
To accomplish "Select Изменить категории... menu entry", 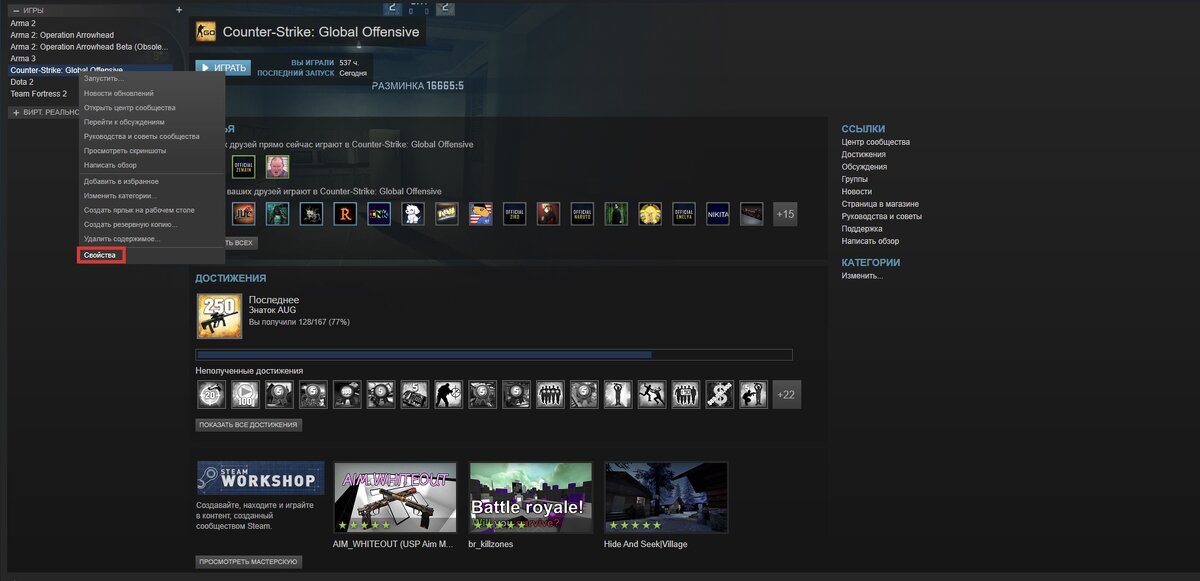I will tap(120, 196).
